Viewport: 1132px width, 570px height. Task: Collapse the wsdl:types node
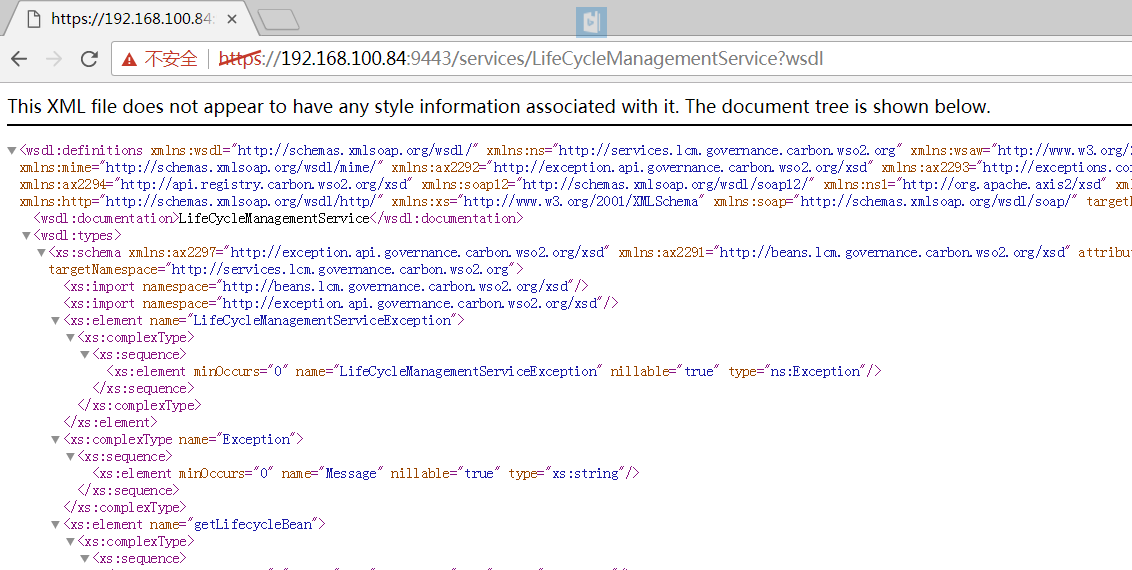point(26,236)
